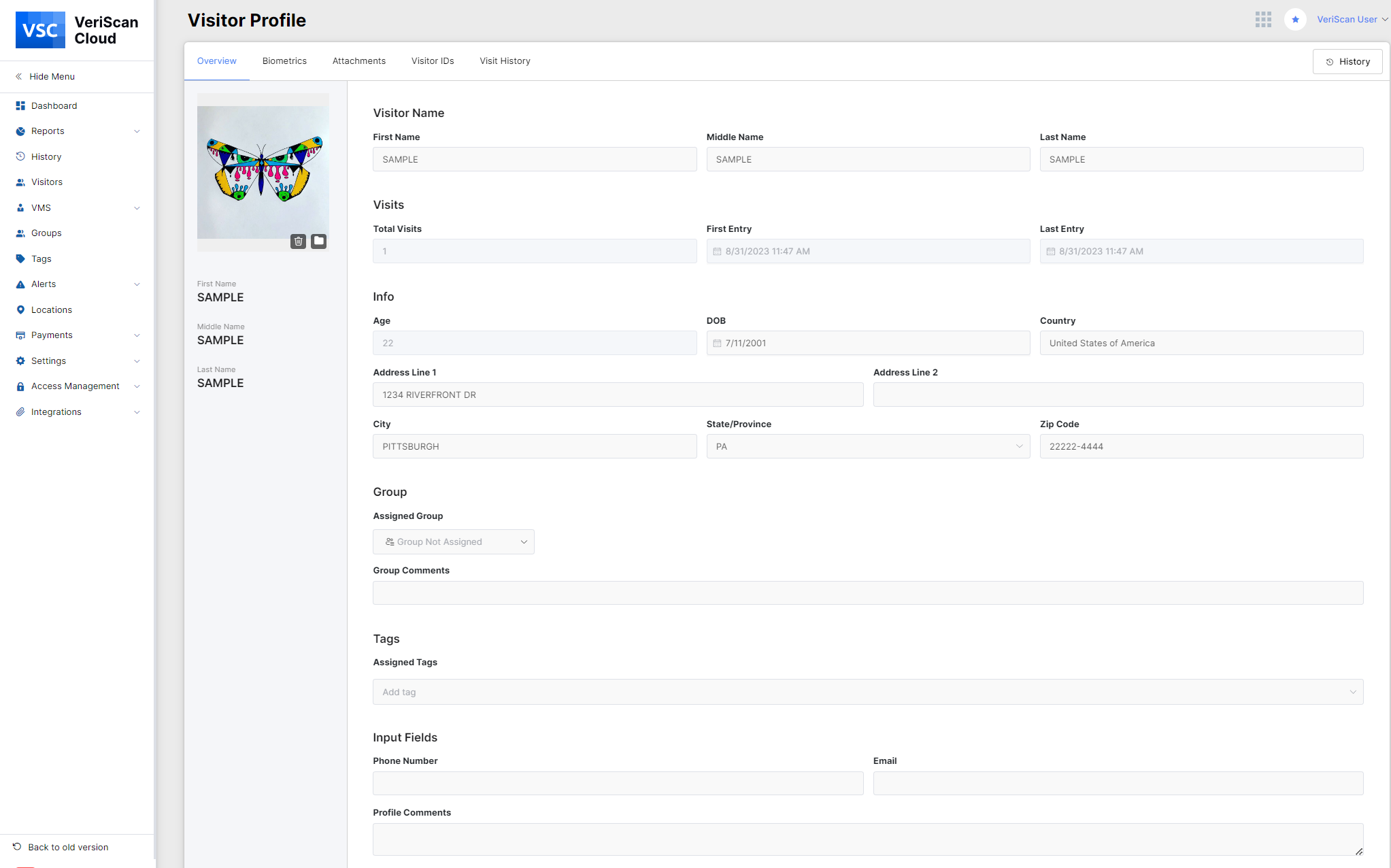Click the Phone Number field

click(x=618, y=783)
